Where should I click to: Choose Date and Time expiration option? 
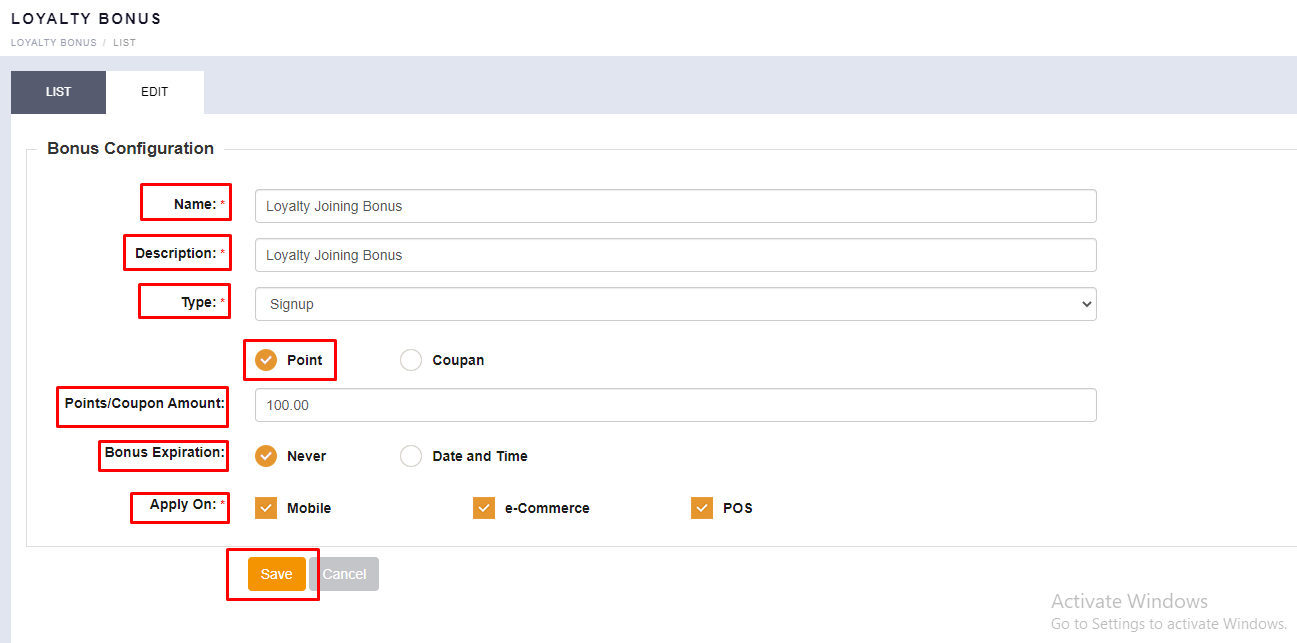pos(411,456)
